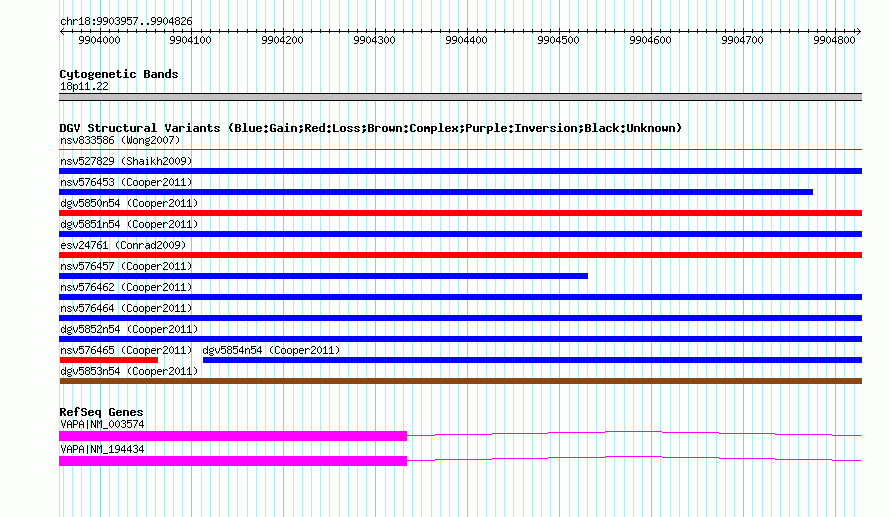Click the blue dgv5852n54 gain bar
890x517 pixels.
coord(460,339)
